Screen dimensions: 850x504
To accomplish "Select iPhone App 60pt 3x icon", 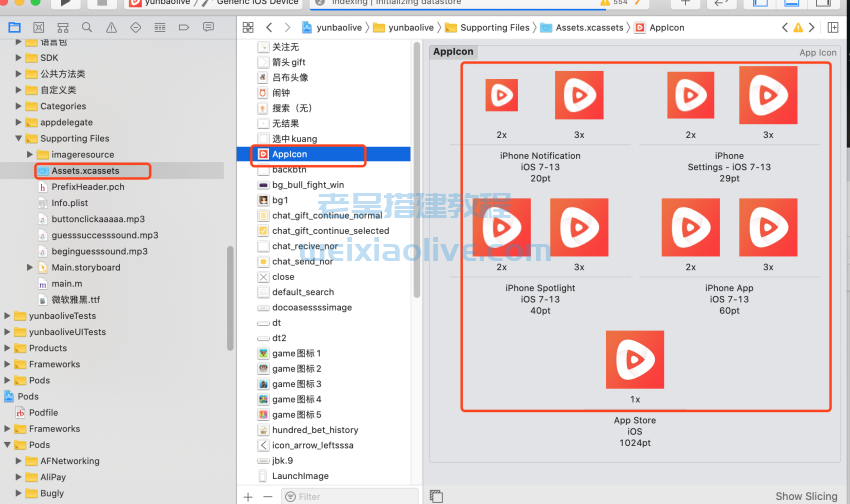I will tap(768, 228).
